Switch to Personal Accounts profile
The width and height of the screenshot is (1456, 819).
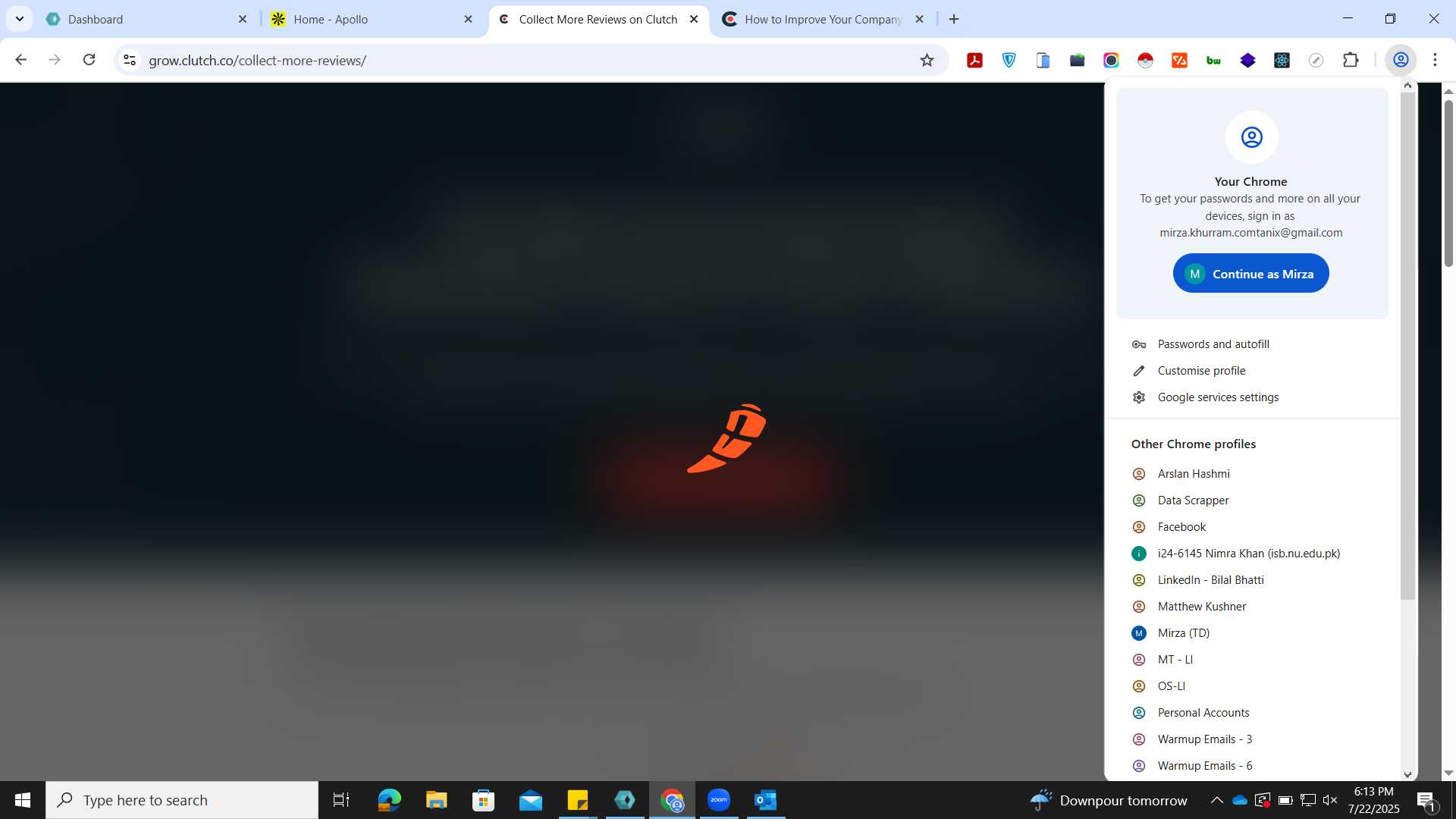[x=1251, y=713]
